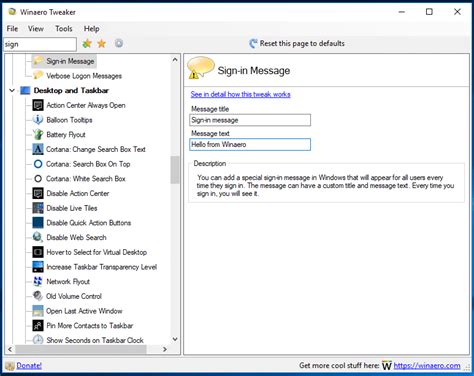Click the tree scrollbar up arrow
The image size is (474, 376).
click(175, 60)
